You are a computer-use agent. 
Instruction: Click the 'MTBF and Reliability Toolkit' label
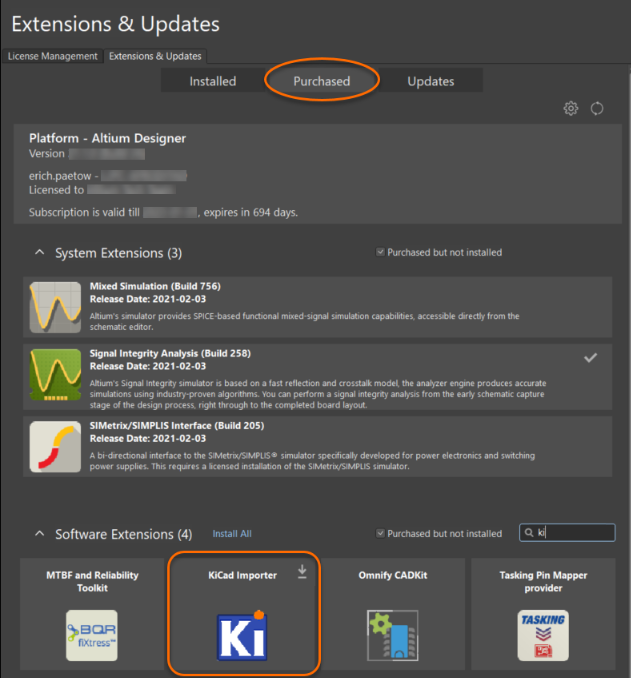pos(92,582)
